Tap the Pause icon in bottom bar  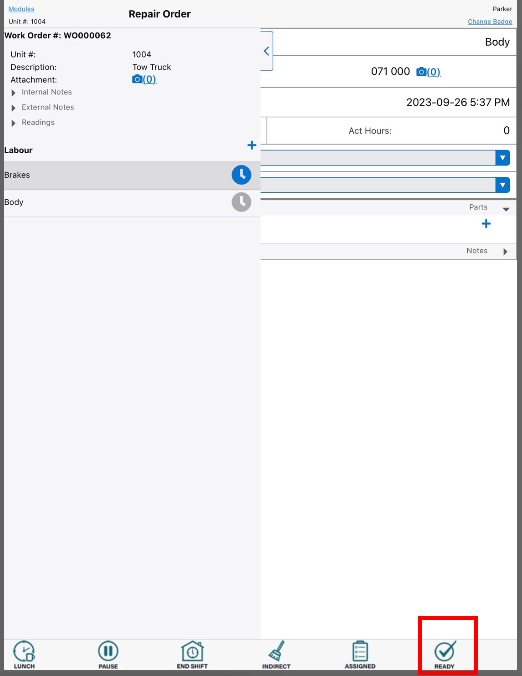108,651
